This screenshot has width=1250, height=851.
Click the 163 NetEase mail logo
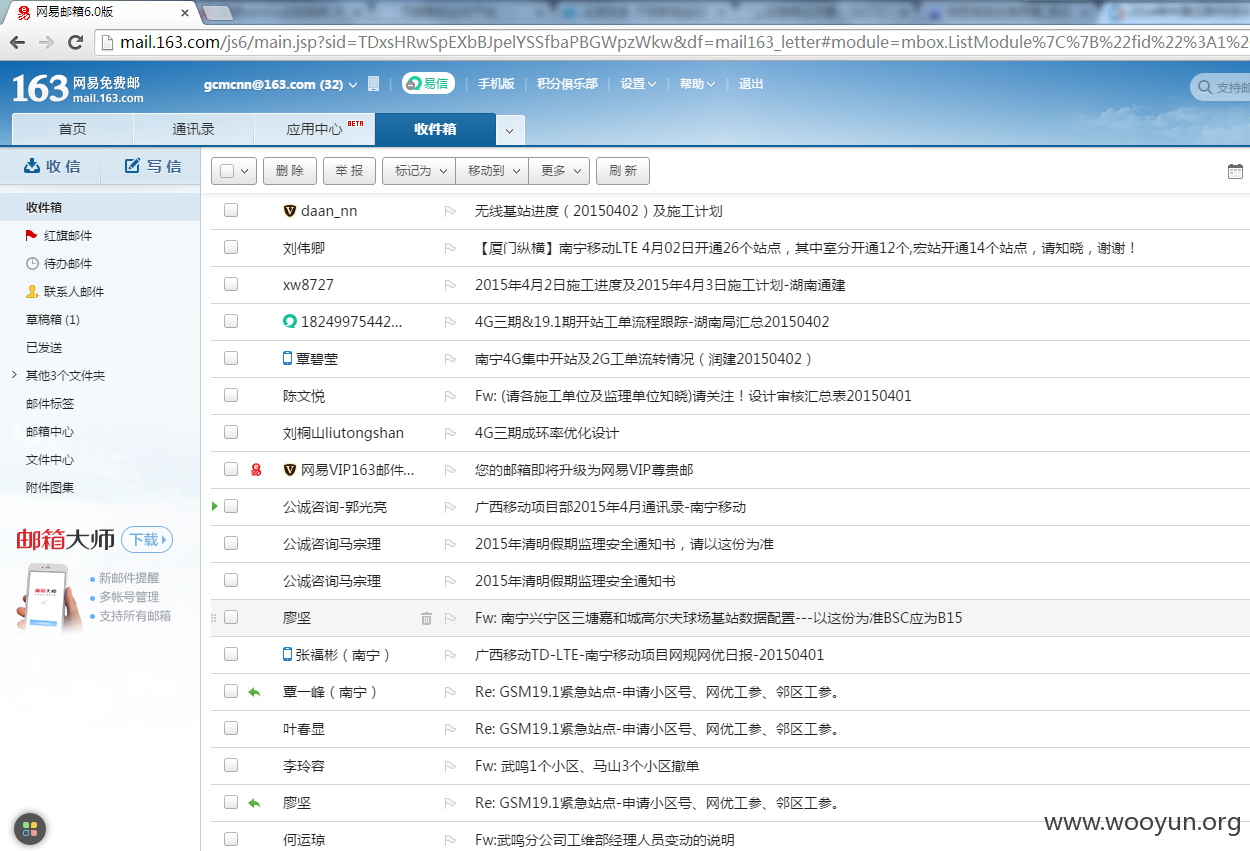coord(78,87)
